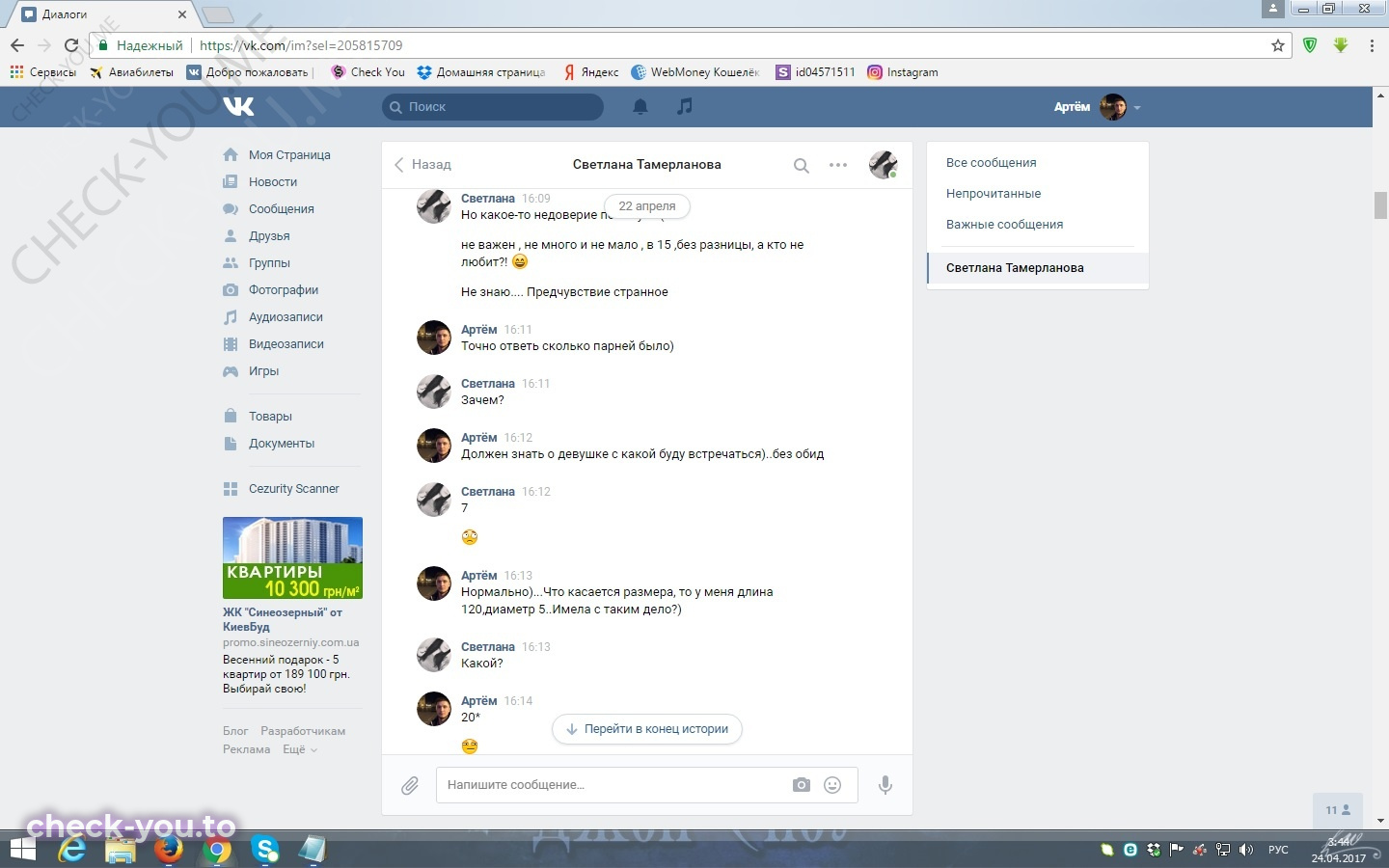
Task: Click the Квартиры ad banner image
Action: [292, 558]
